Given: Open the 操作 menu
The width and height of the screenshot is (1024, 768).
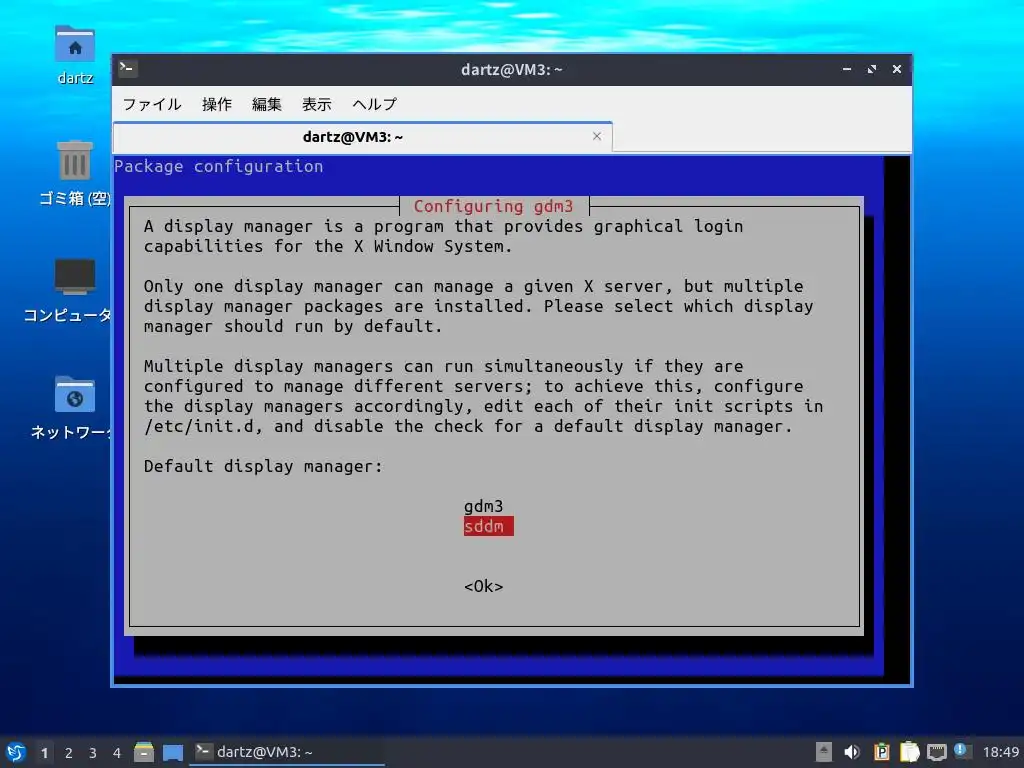Looking at the screenshot, I should click(x=217, y=104).
